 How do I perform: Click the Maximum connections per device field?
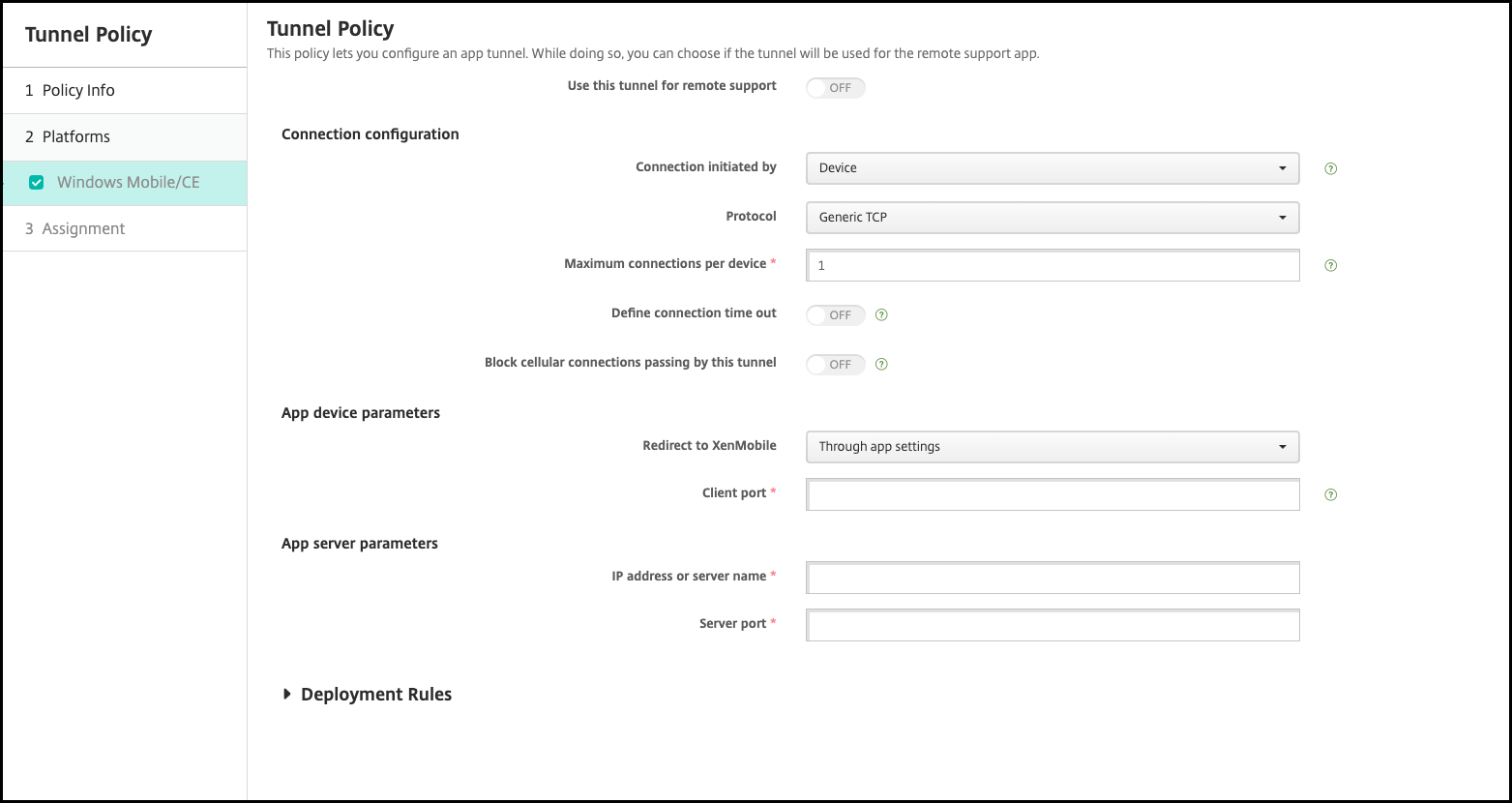pos(1052,266)
